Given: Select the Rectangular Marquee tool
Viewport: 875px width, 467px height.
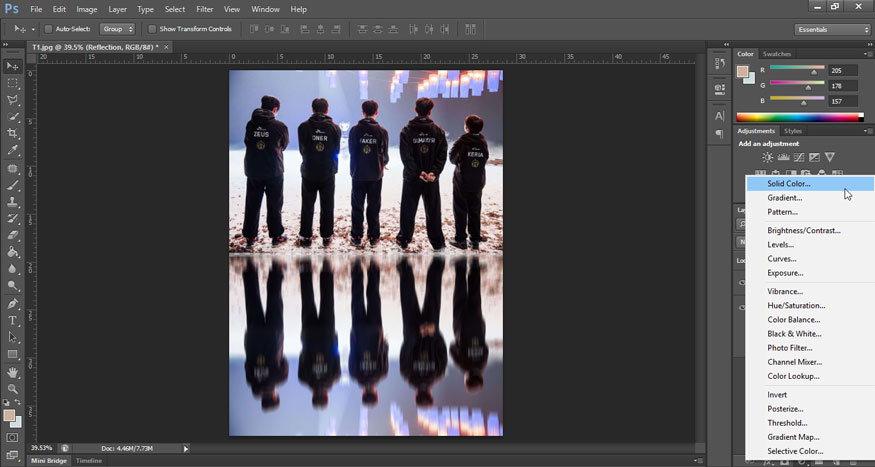Looking at the screenshot, I should point(13,83).
